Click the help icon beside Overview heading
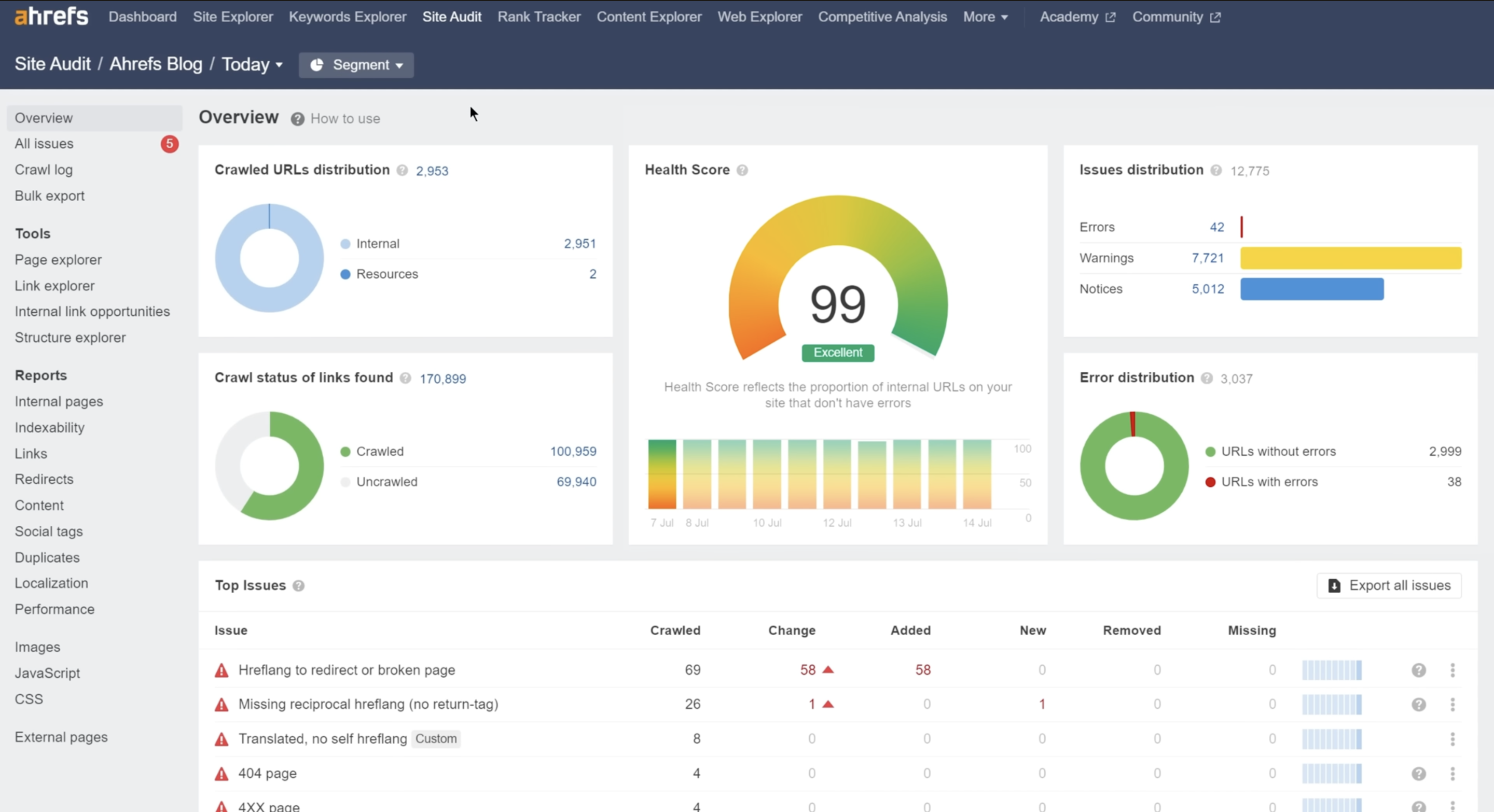Screen dimensions: 1494x812 (x=298, y=119)
